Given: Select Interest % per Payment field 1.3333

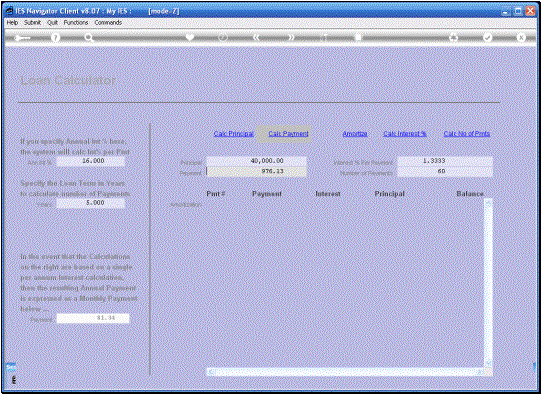Looking at the screenshot, I should coord(445,161).
